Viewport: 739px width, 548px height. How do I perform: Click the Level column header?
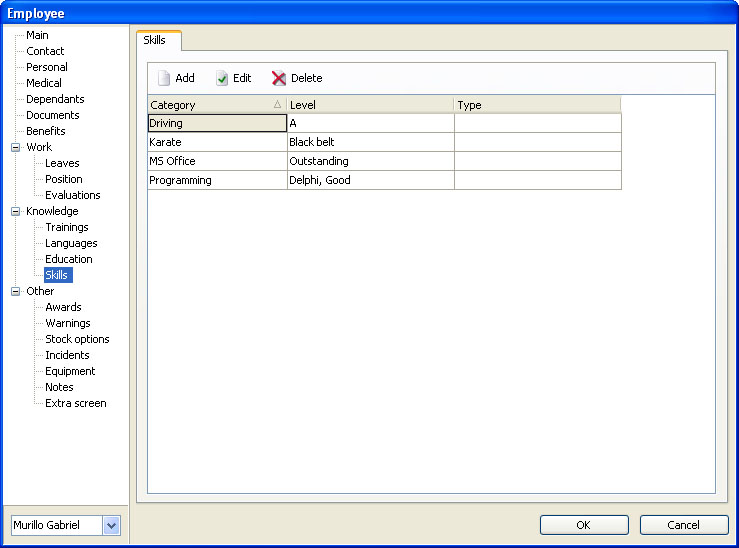370,105
